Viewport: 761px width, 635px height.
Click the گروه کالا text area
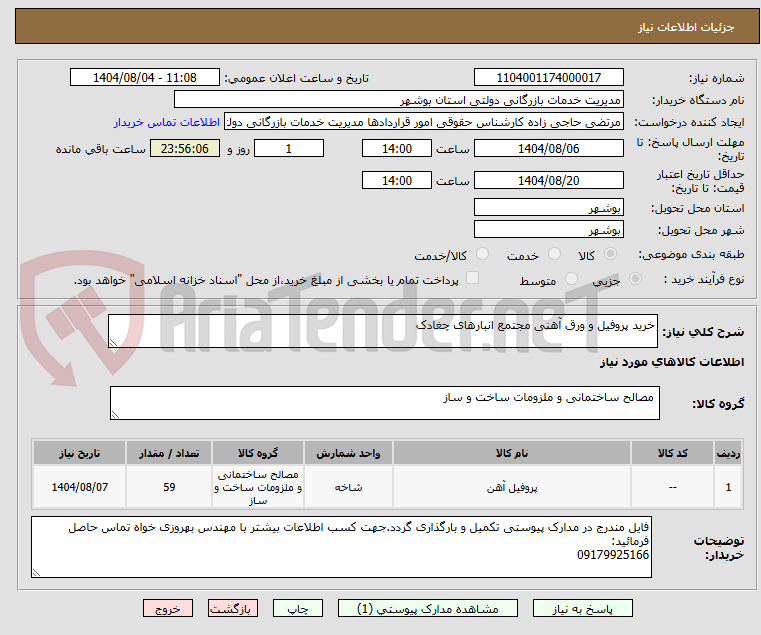point(384,403)
